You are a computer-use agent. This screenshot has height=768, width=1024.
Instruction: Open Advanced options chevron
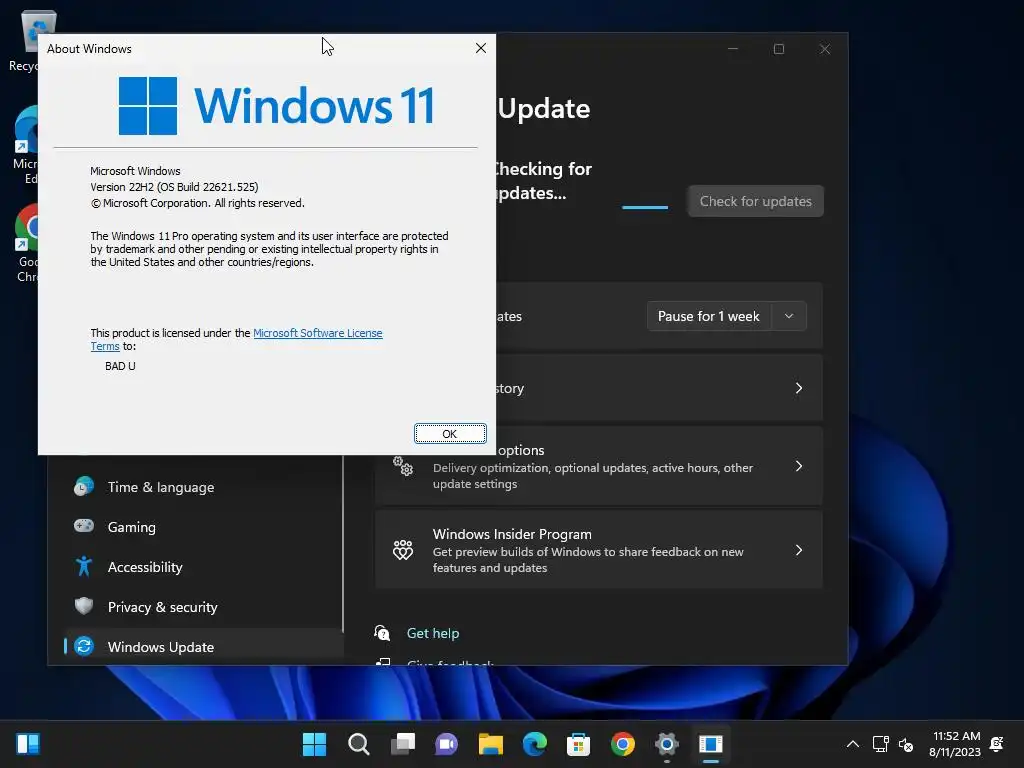pyautogui.click(x=799, y=466)
